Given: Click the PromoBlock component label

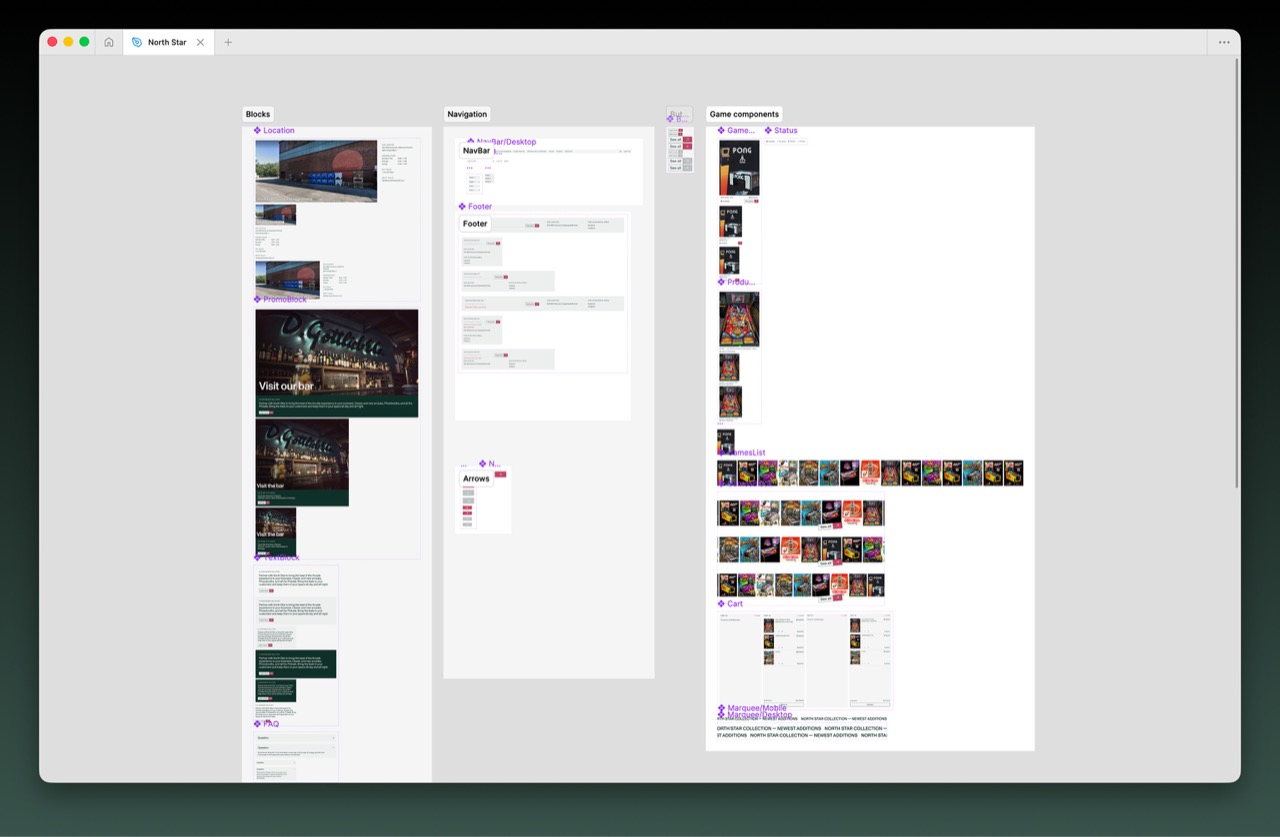Looking at the screenshot, I should 284,300.
